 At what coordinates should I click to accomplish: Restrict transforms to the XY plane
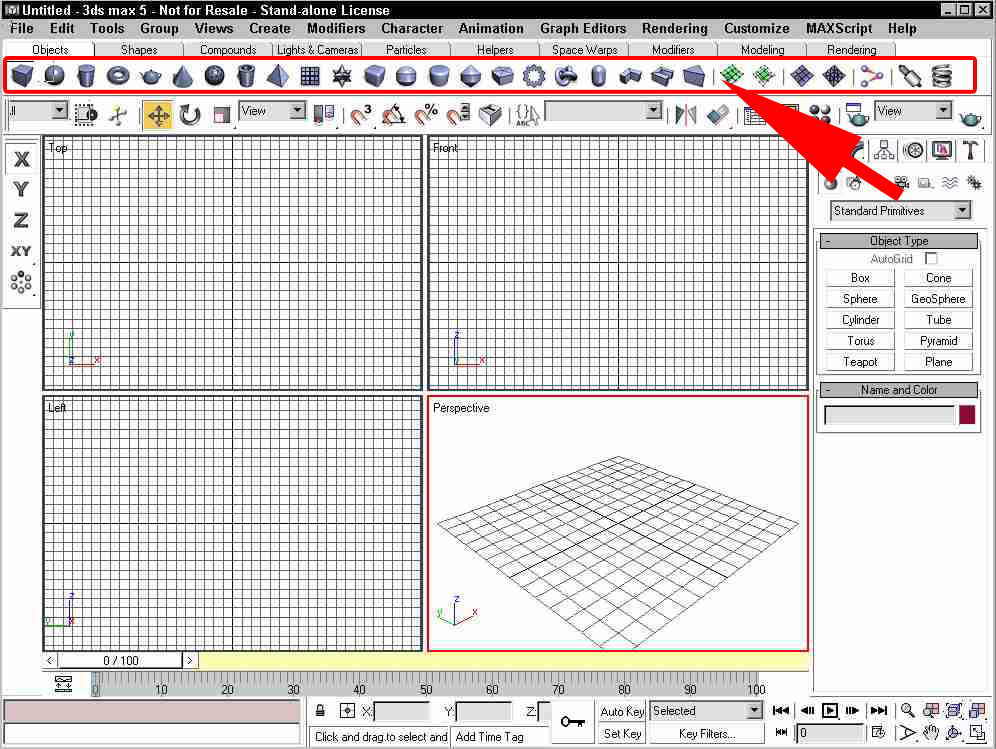[x=21, y=250]
